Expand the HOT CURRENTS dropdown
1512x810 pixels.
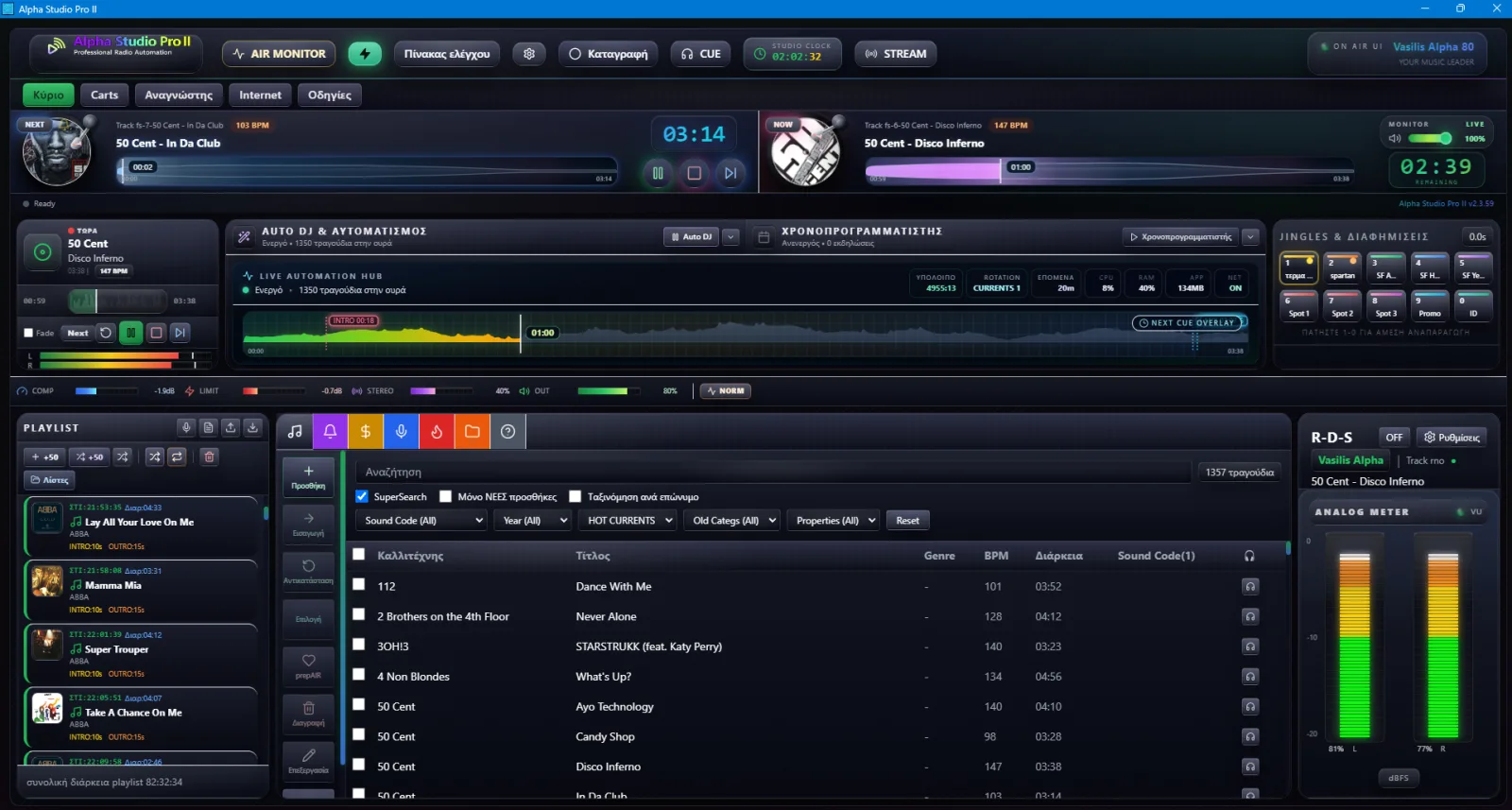pyautogui.click(x=627, y=520)
